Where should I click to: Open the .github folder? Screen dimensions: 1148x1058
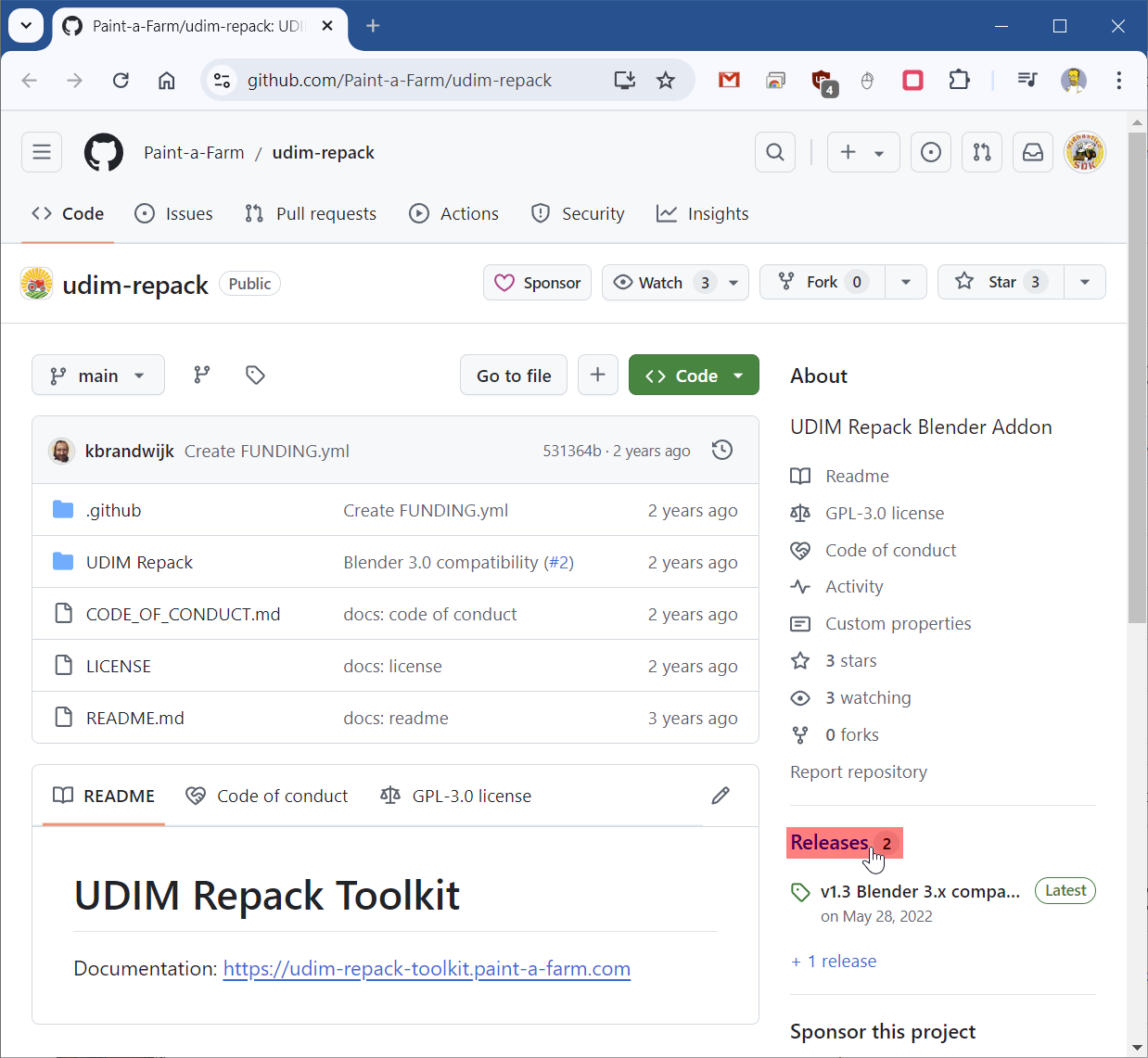click(114, 510)
